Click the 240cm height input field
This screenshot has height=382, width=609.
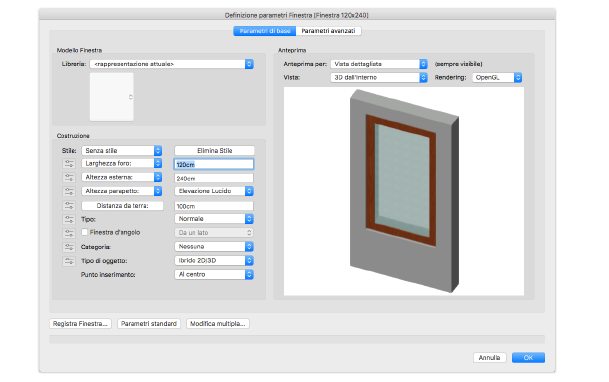tap(214, 179)
